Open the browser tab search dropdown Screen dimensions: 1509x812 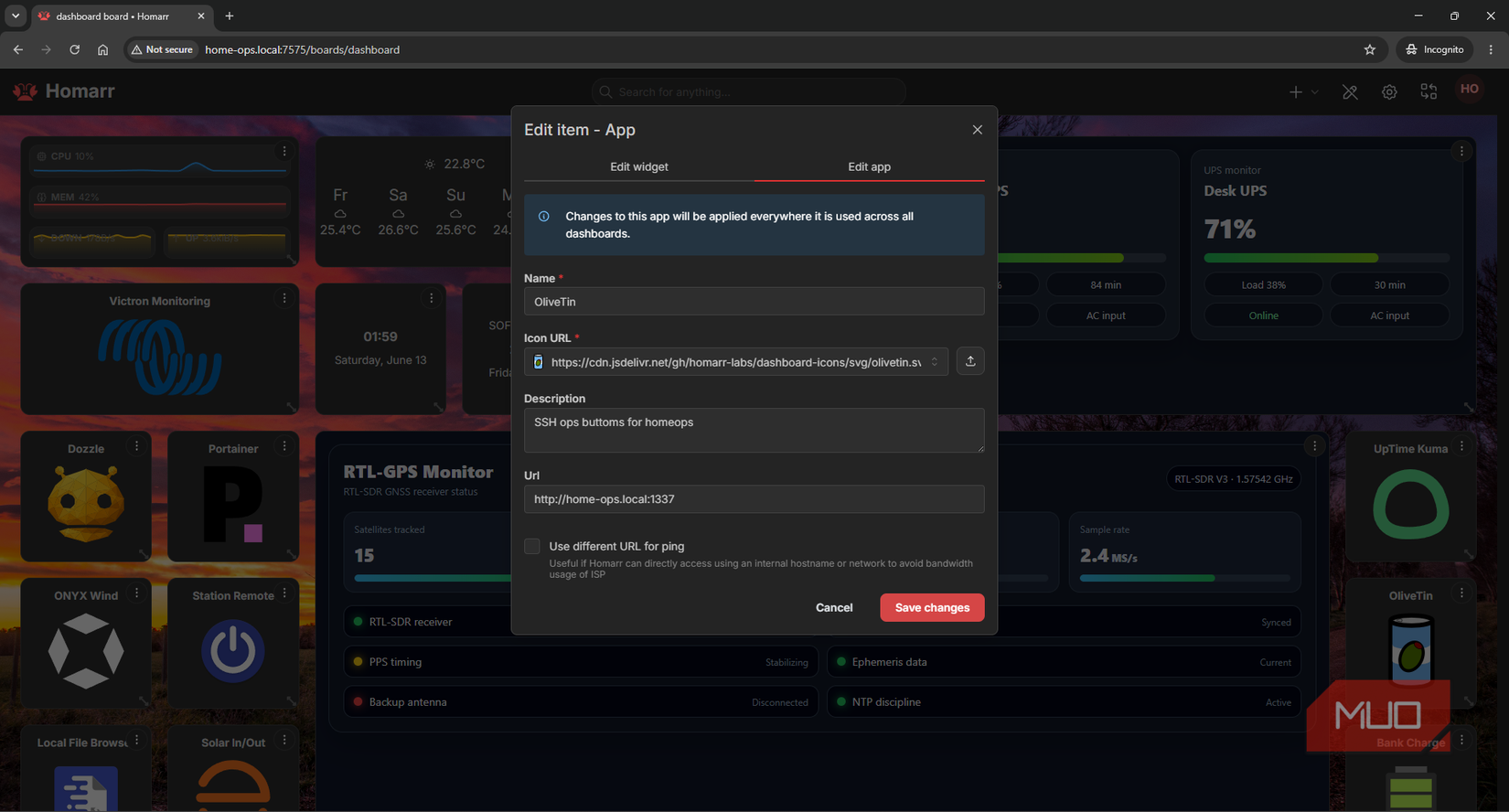16,16
